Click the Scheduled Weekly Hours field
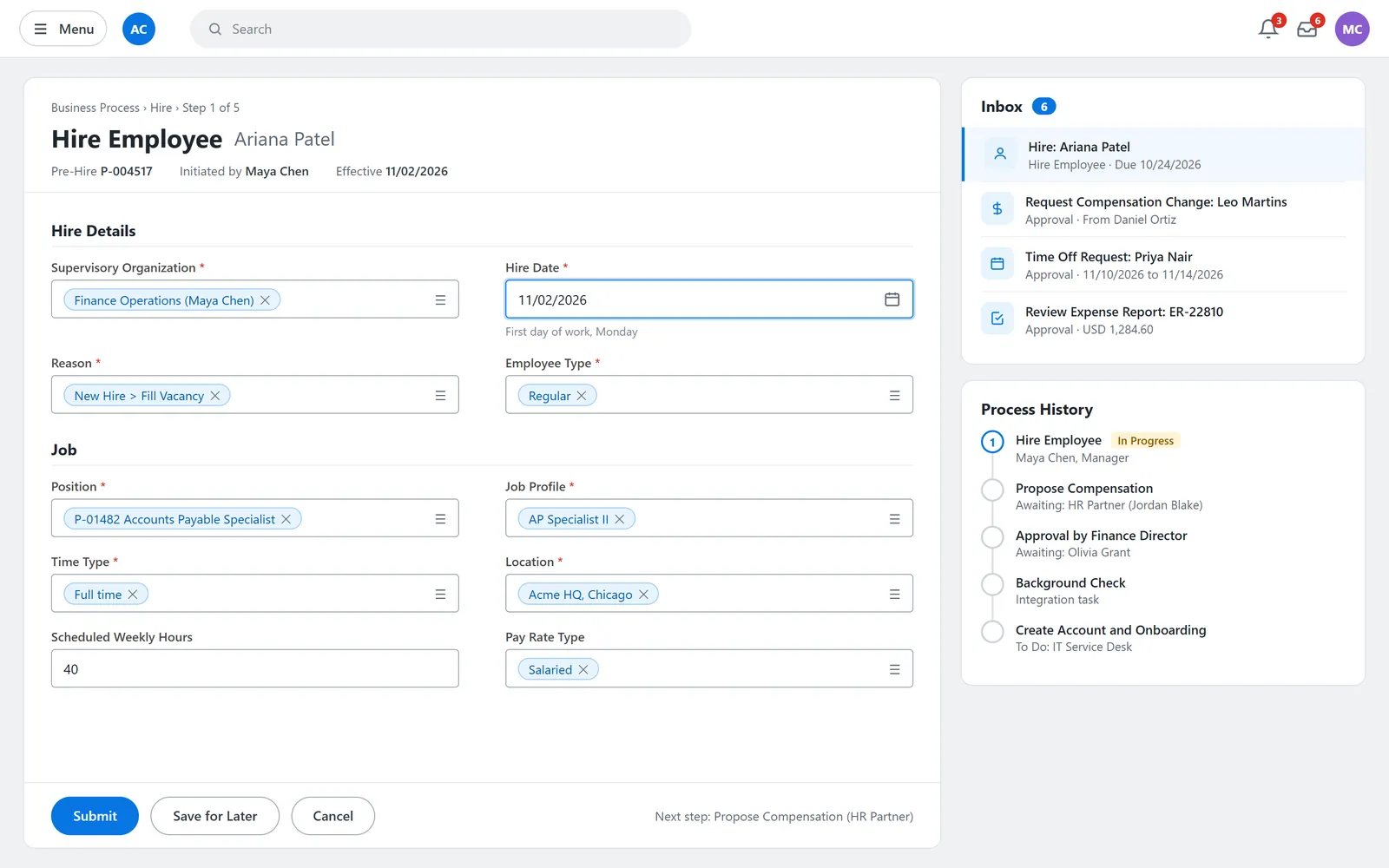1389x868 pixels. 255,668
